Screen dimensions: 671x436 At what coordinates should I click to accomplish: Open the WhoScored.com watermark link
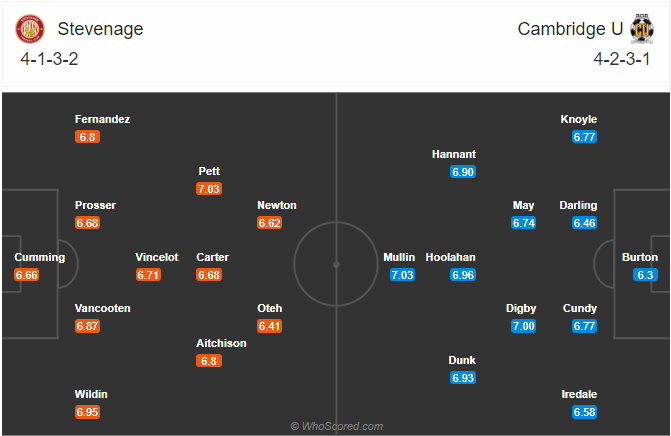[337, 426]
